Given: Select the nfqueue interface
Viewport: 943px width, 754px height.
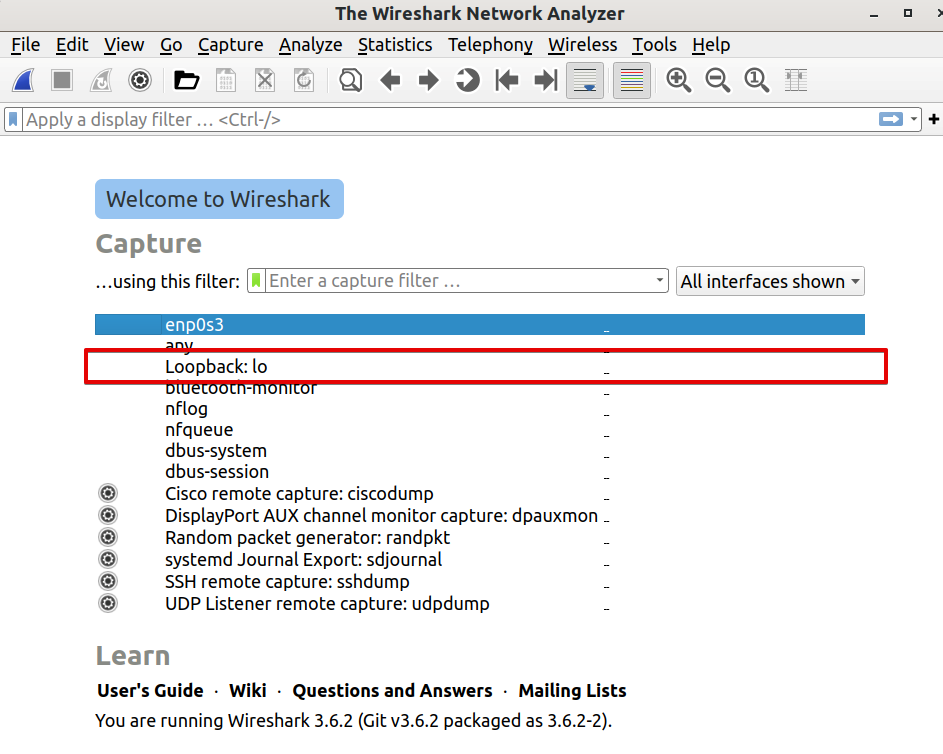Looking at the screenshot, I should coord(479,430).
